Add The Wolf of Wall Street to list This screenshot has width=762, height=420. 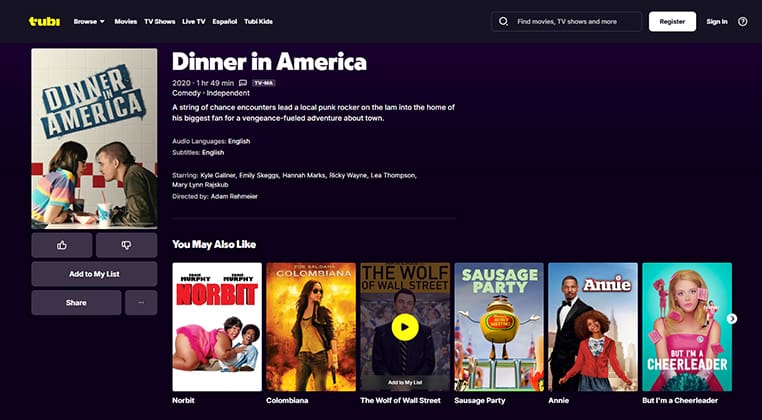click(405, 383)
